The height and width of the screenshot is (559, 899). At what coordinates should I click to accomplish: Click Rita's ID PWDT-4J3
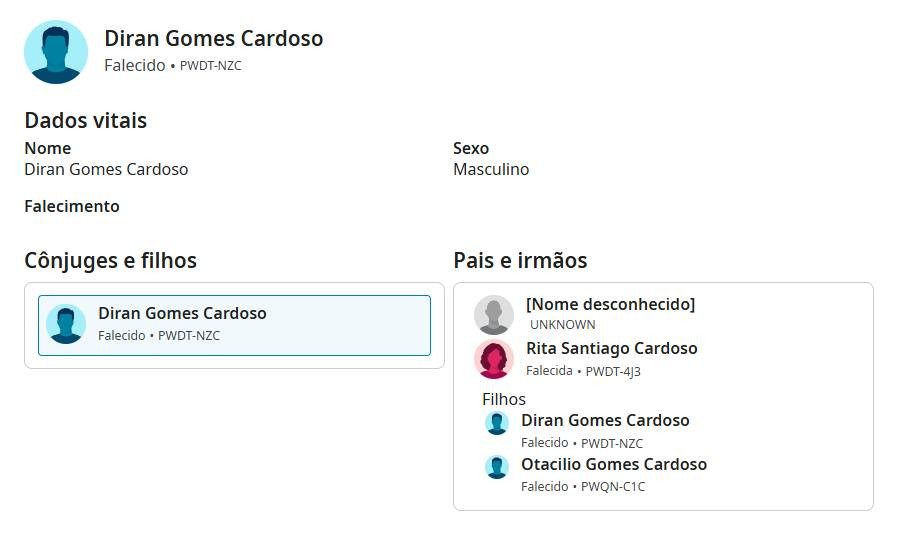[x=613, y=371]
